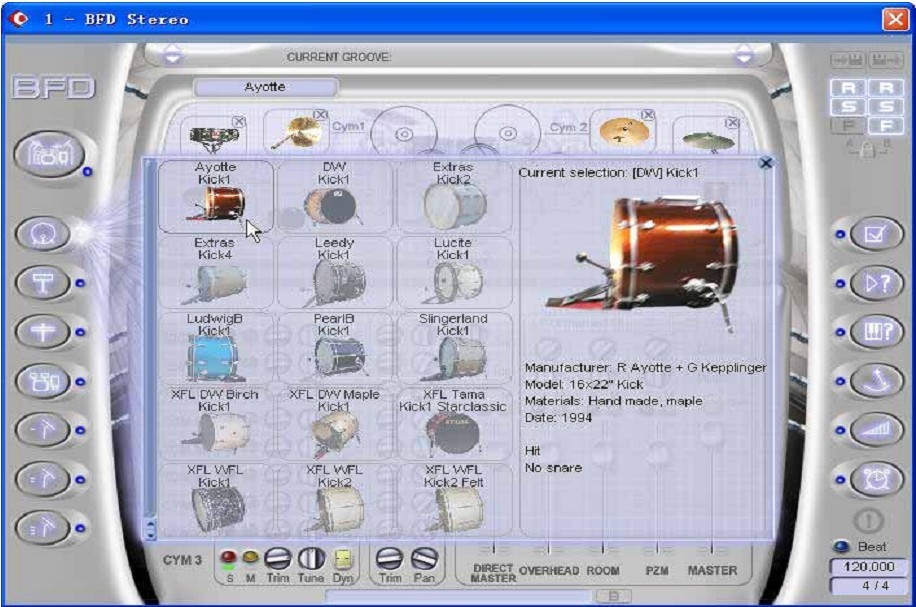Choose the DW Kick1 drum entry
Image resolution: width=916 pixels, height=607 pixels.
point(334,196)
